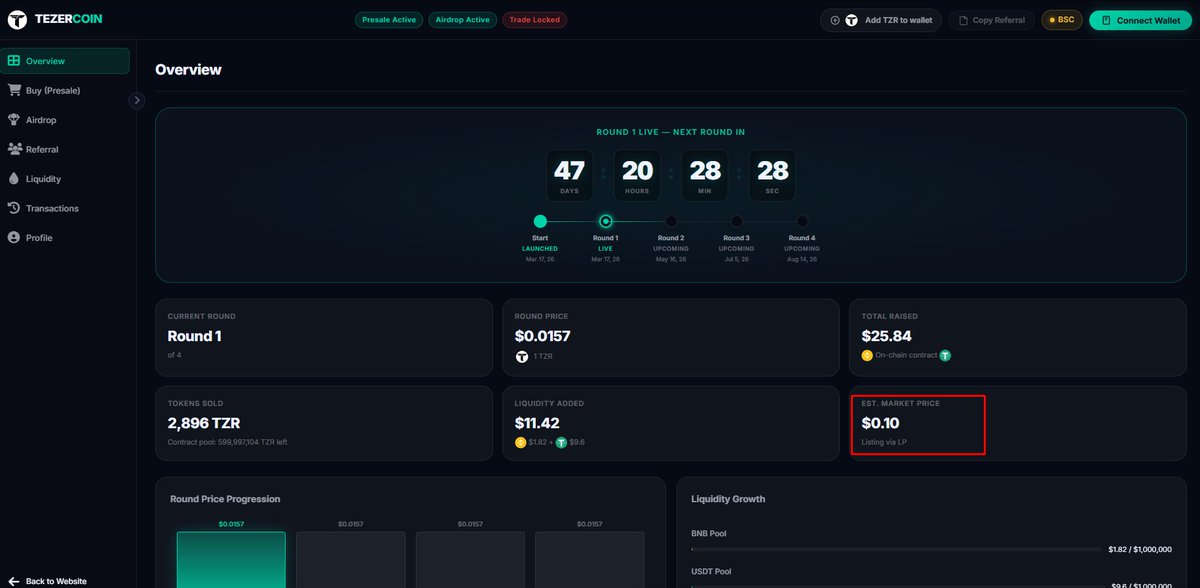The height and width of the screenshot is (588, 1200).
Task: Click the USDT icon in Liquidity Added
Action: [561, 442]
